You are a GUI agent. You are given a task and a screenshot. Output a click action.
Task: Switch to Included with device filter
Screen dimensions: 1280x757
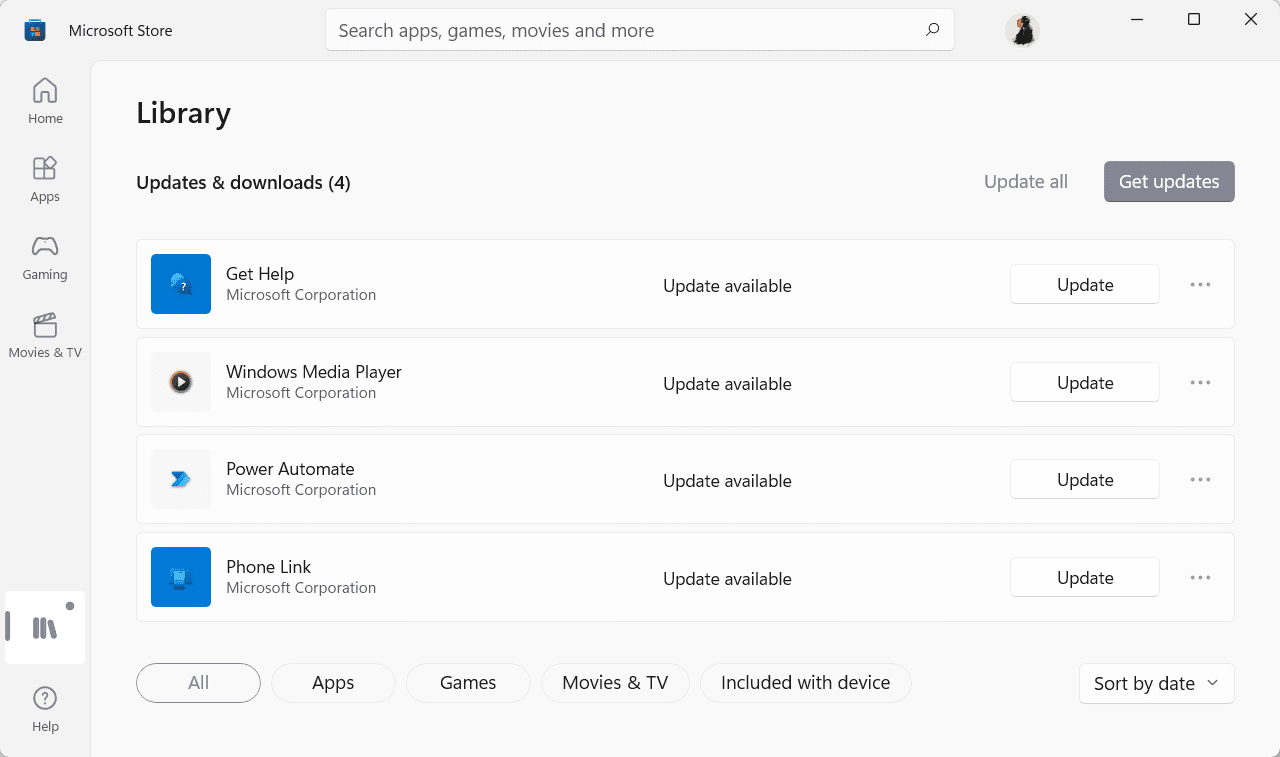click(x=805, y=683)
